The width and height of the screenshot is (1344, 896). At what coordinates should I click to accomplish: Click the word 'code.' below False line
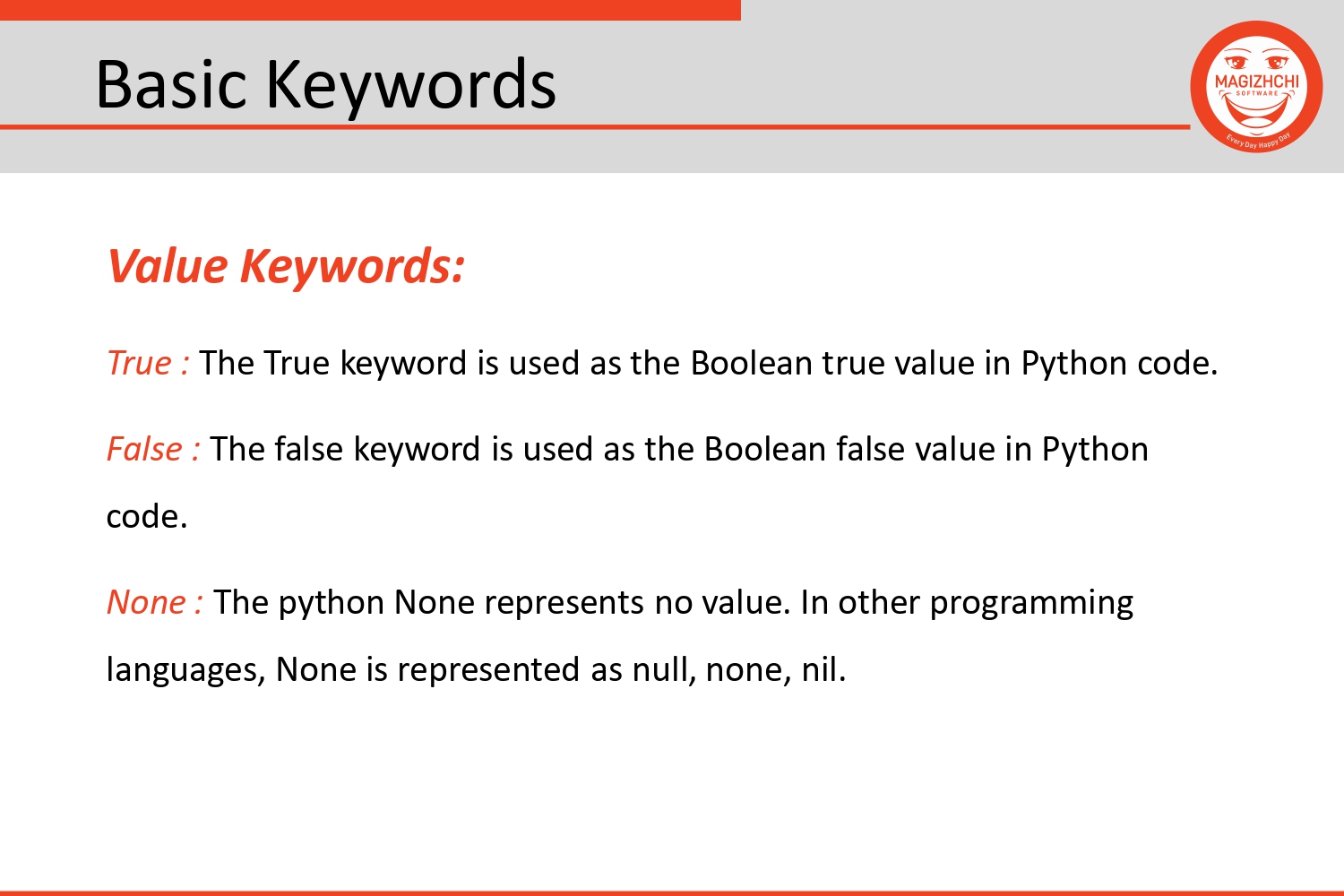coord(147,517)
